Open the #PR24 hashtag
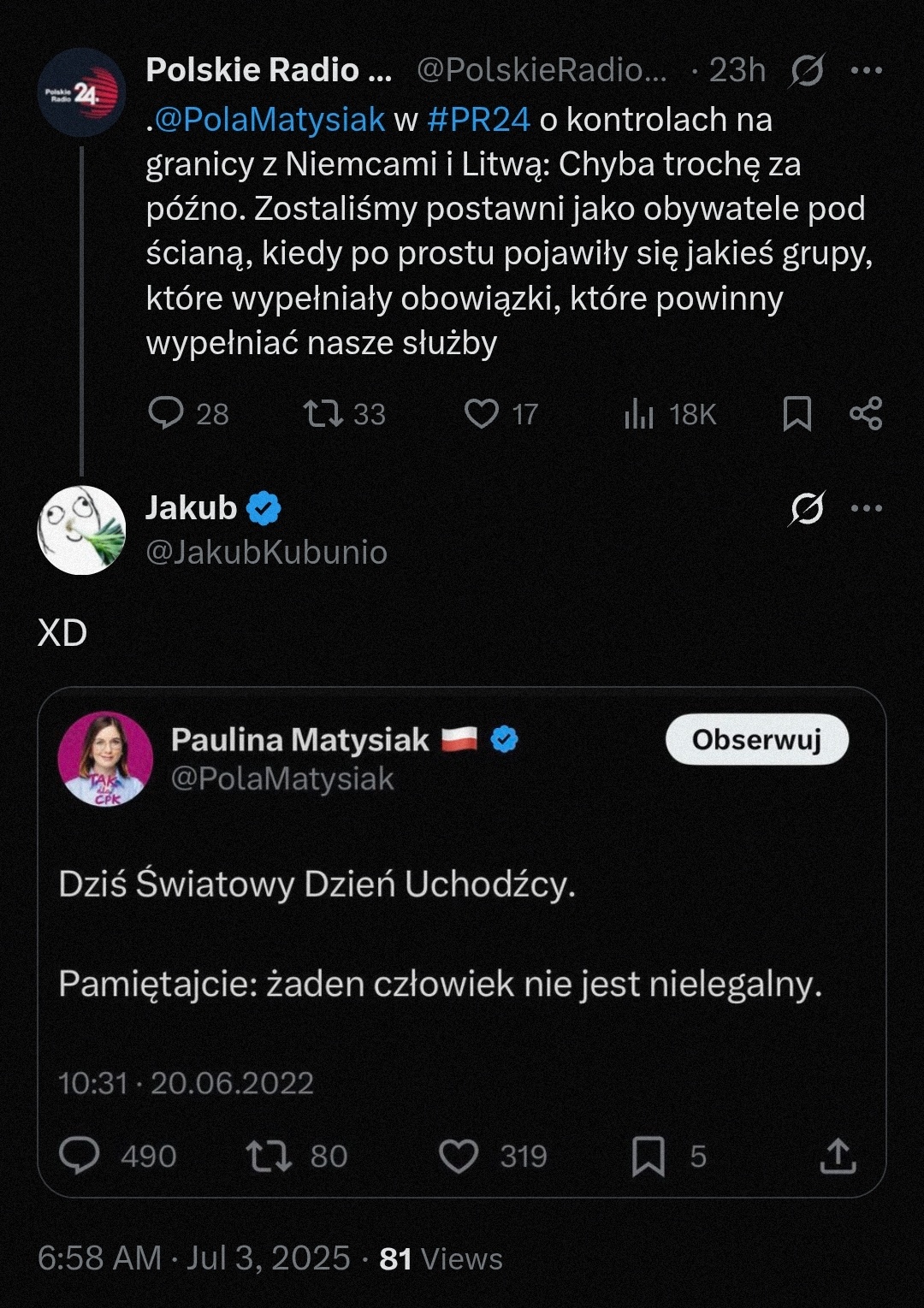The width and height of the screenshot is (924, 1308). tap(479, 120)
